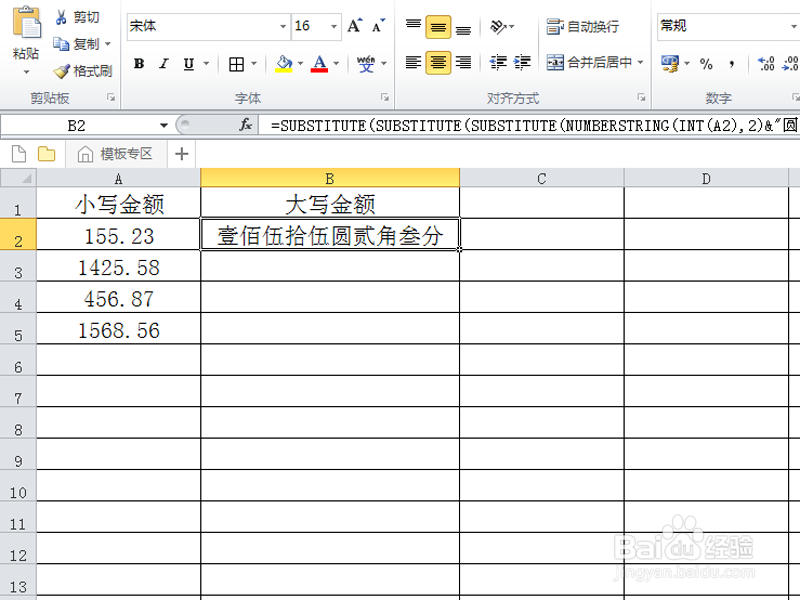Align text right
Viewport: 800px width, 600px height.
[463, 63]
